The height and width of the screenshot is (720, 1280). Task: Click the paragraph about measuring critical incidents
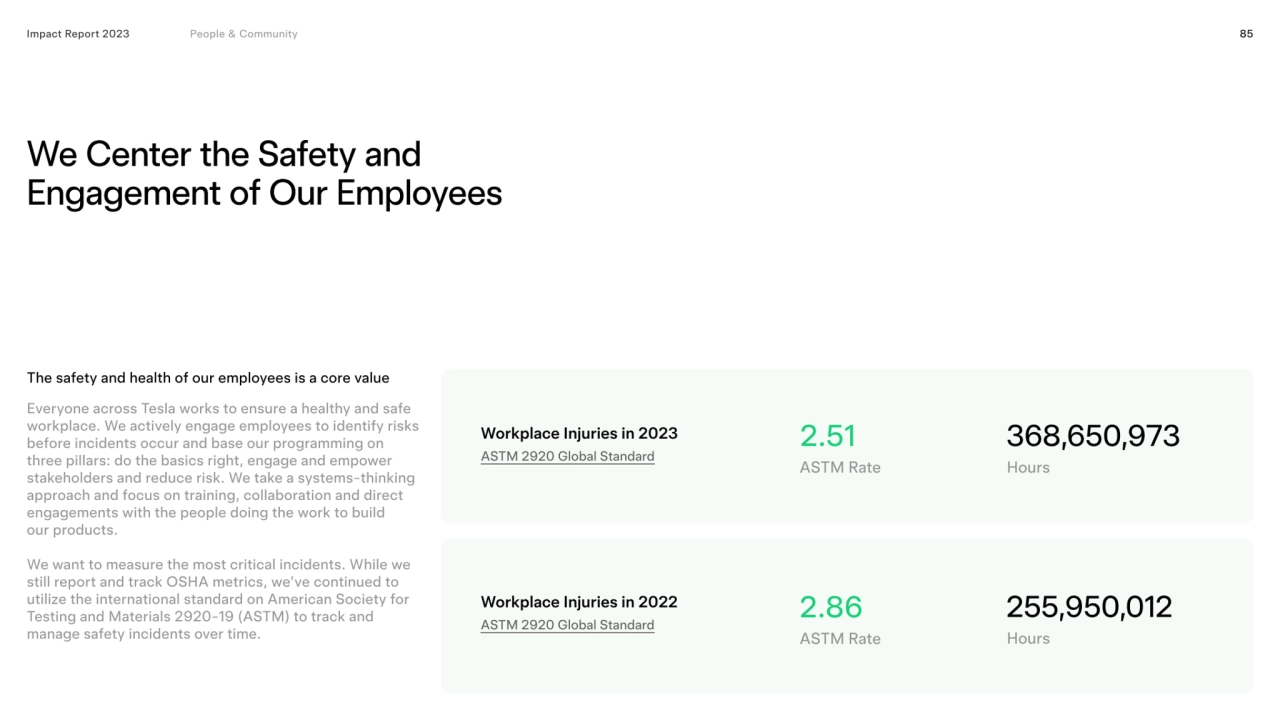click(218, 599)
